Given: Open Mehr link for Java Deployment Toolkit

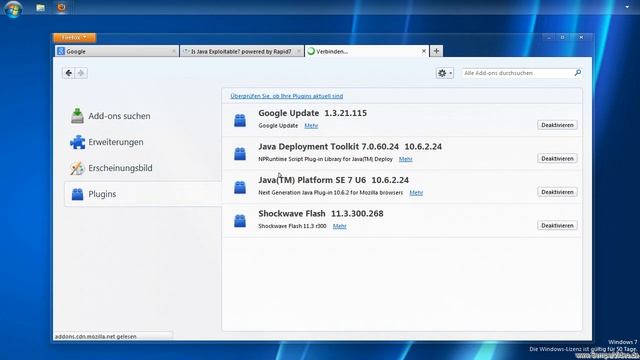Looking at the screenshot, I should click(x=405, y=159).
